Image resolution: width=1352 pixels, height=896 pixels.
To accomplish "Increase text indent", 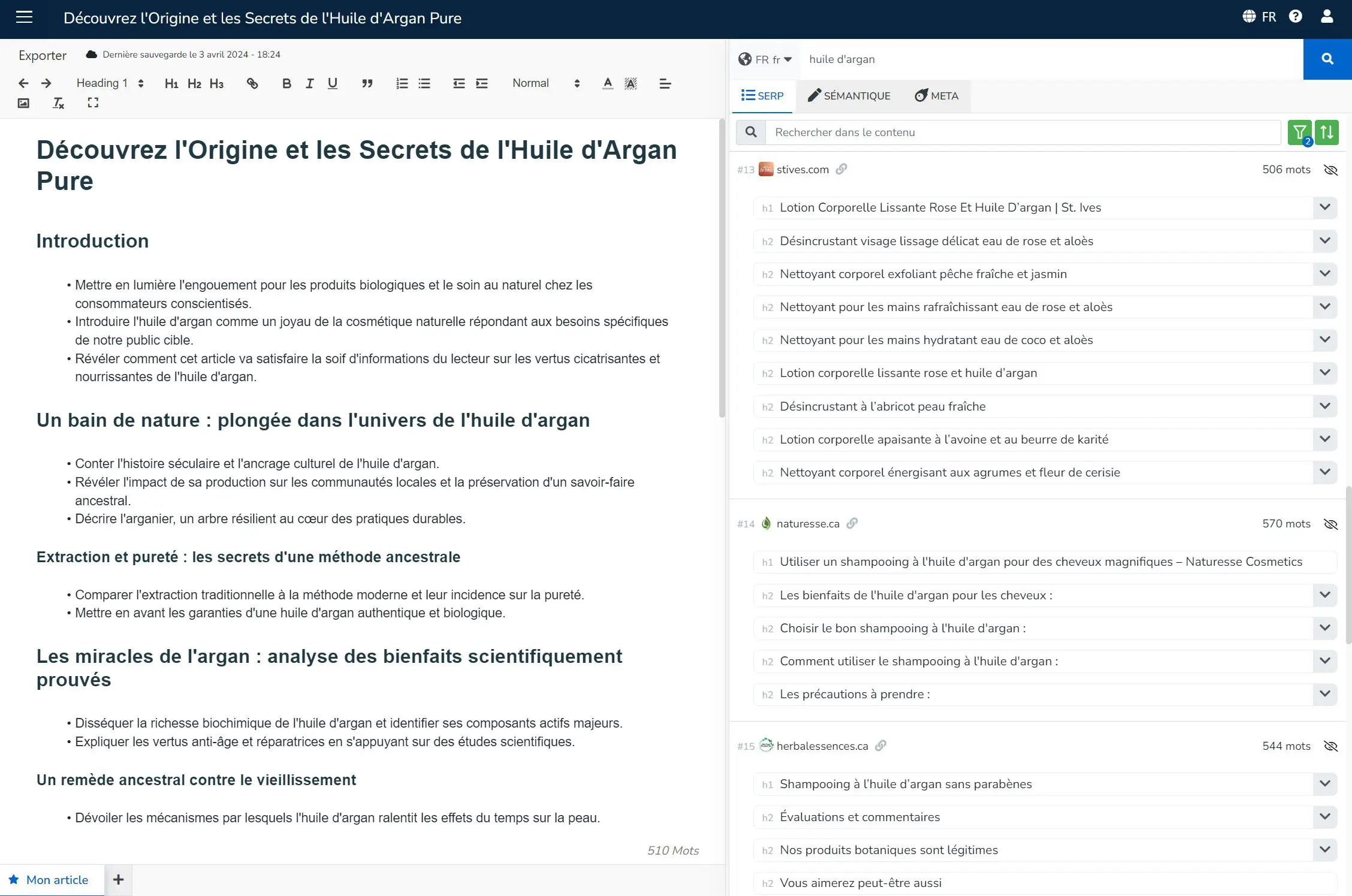I will tap(482, 83).
